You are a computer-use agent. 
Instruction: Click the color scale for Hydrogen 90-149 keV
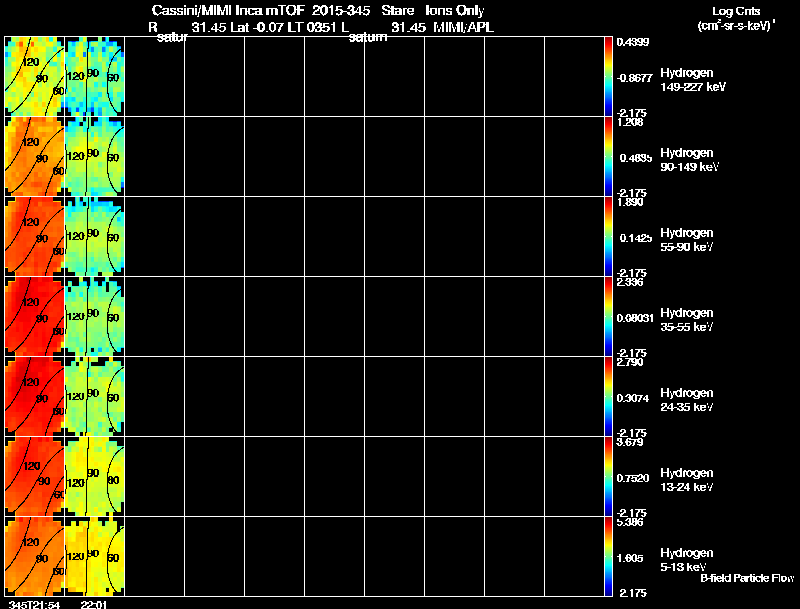point(608,157)
